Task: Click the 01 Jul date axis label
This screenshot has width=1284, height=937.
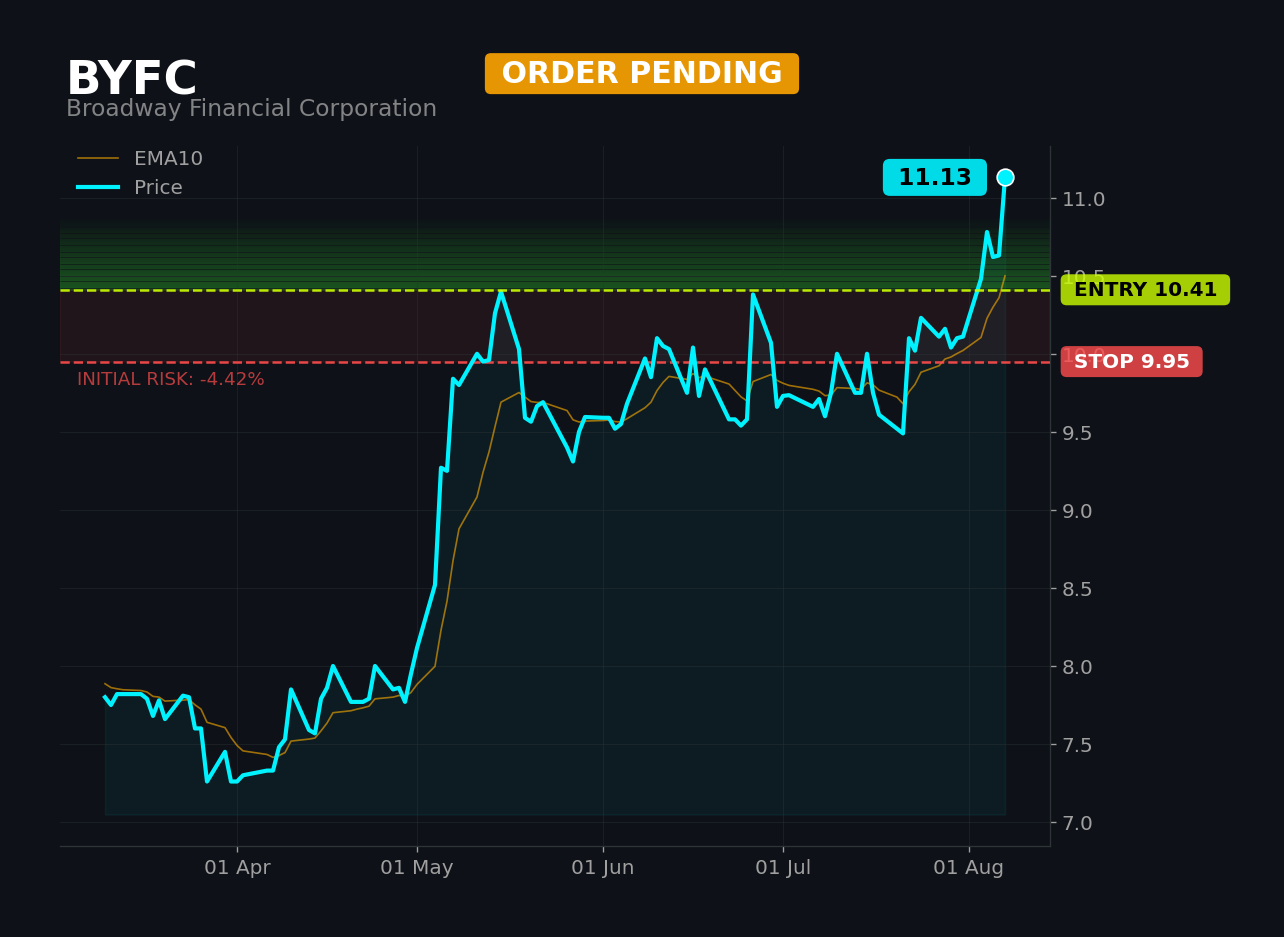Action: (x=783, y=868)
